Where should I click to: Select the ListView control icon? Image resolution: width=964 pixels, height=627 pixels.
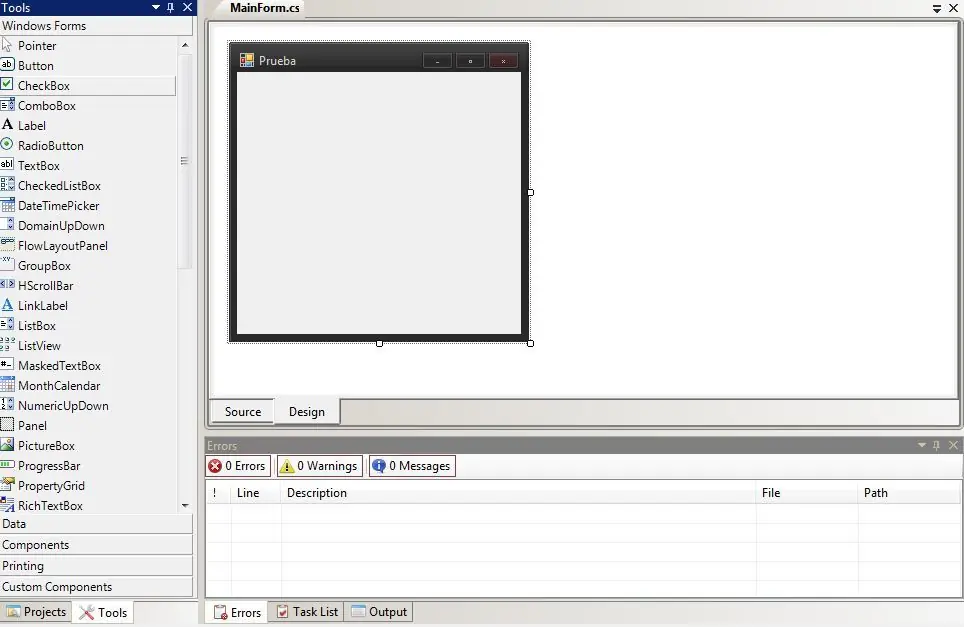(x=7, y=345)
